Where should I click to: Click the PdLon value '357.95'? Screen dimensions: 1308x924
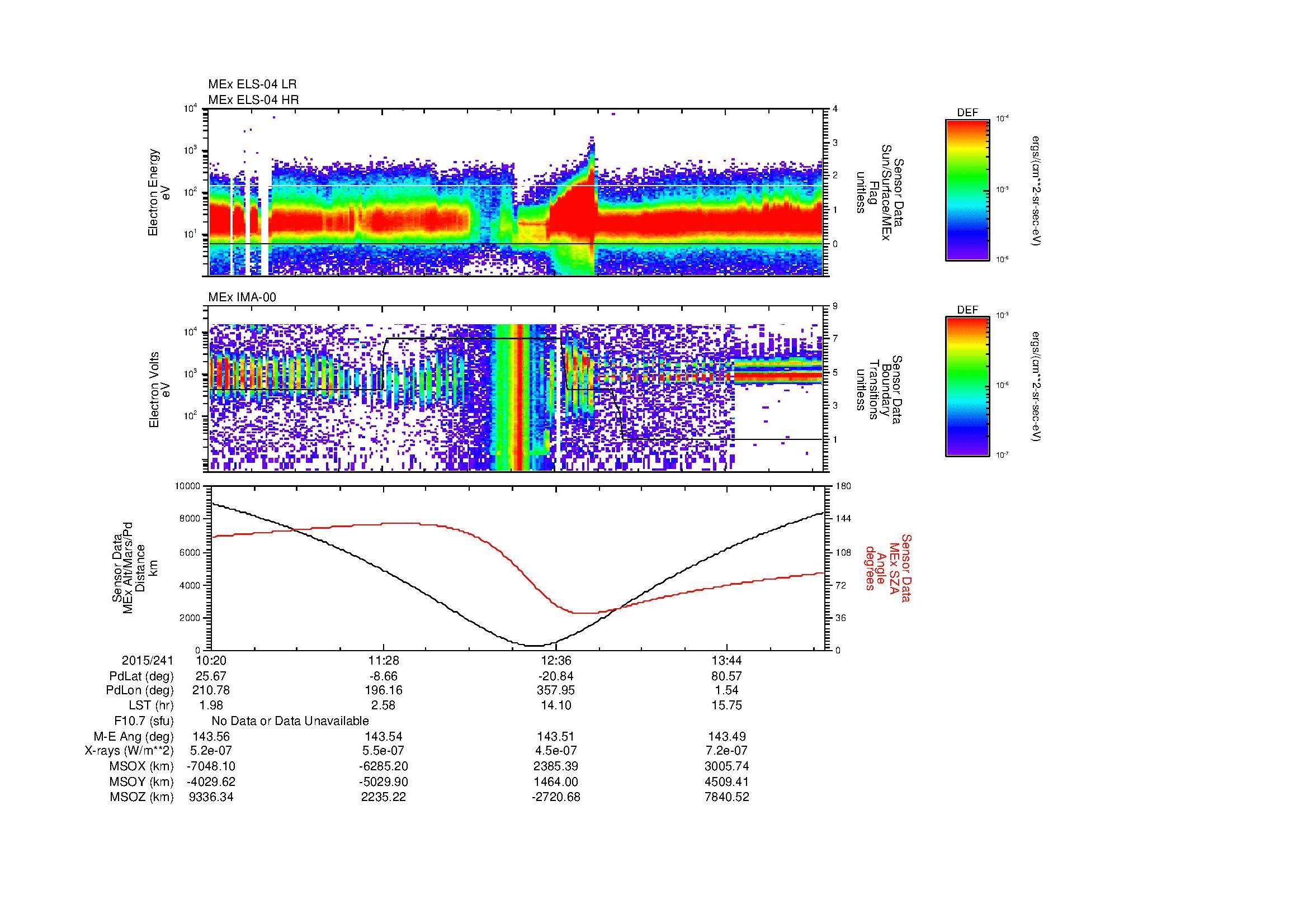(x=556, y=690)
